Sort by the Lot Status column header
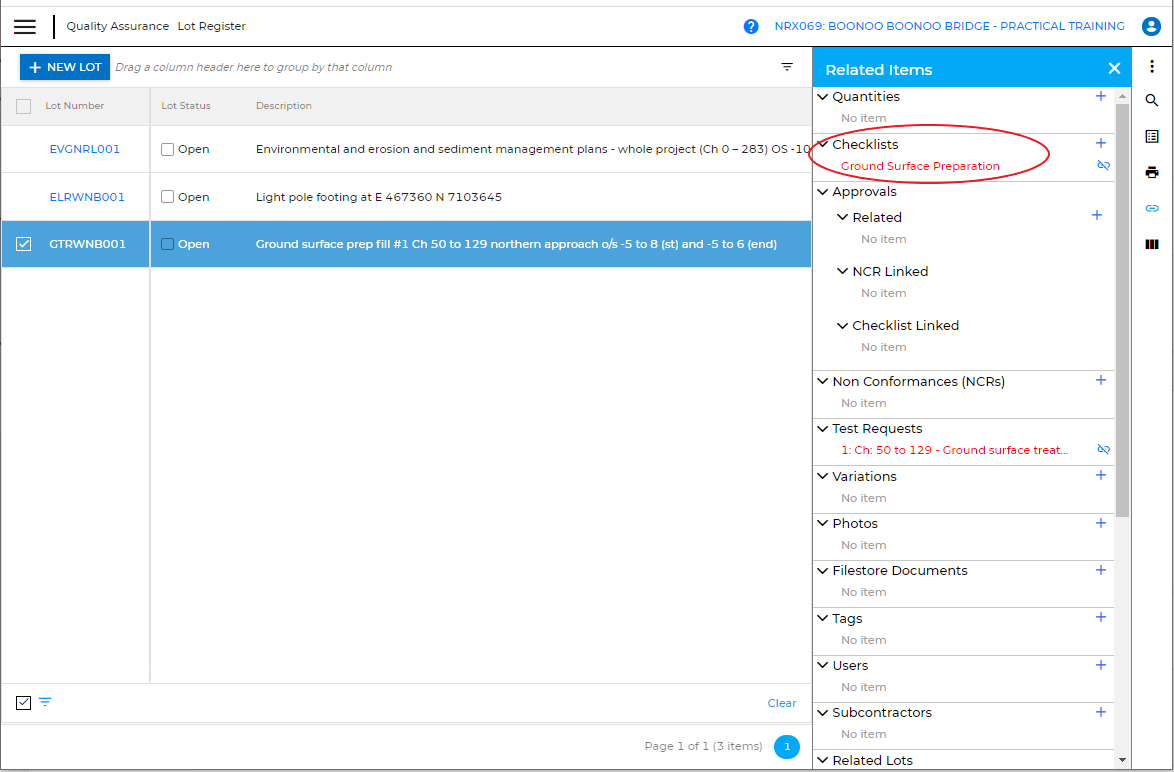This screenshot has width=1174, height=772. click(186, 106)
